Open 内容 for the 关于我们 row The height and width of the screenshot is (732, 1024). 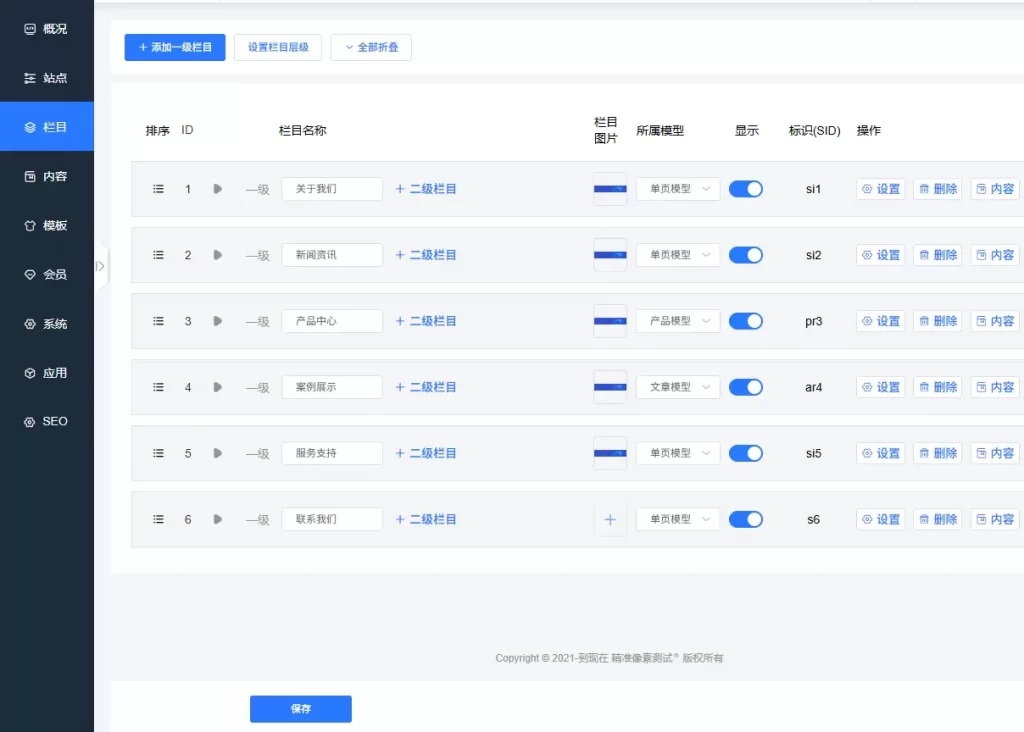point(995,189)
